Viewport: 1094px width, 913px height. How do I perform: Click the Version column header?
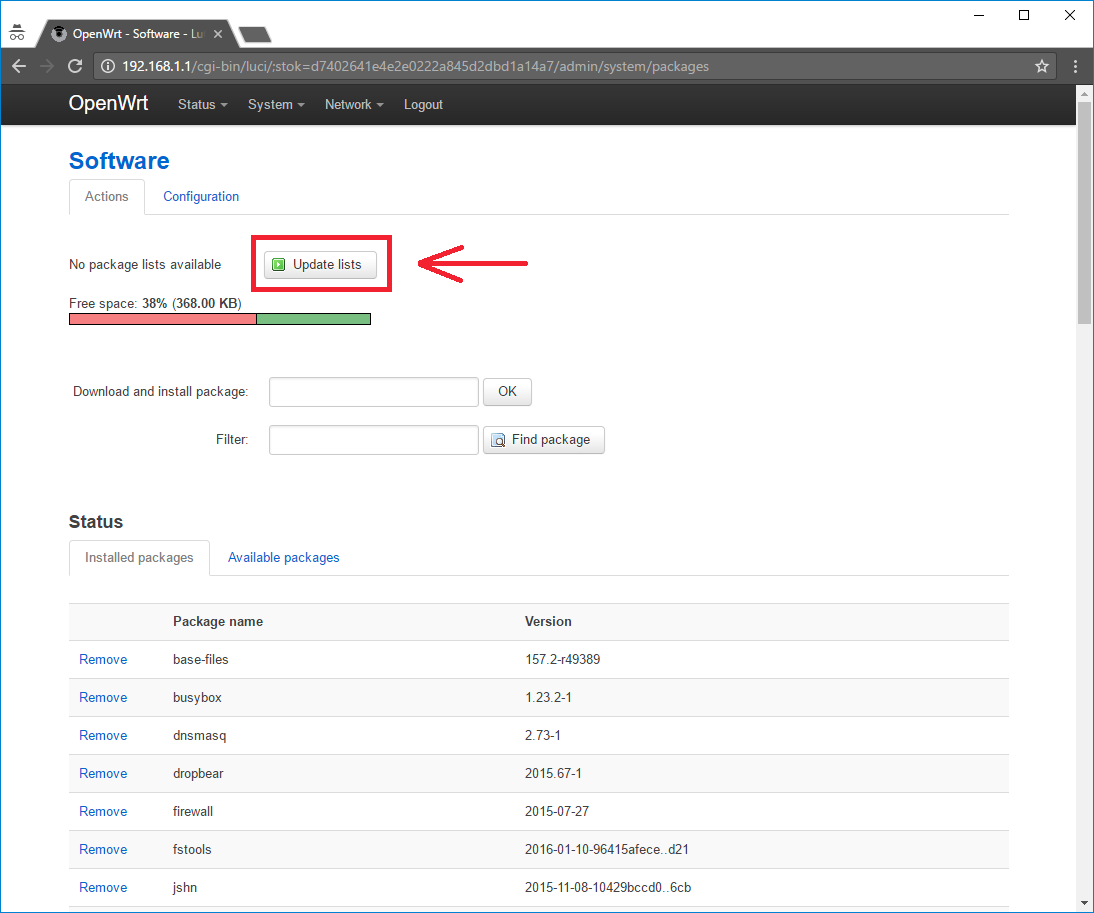pos(548,621)
